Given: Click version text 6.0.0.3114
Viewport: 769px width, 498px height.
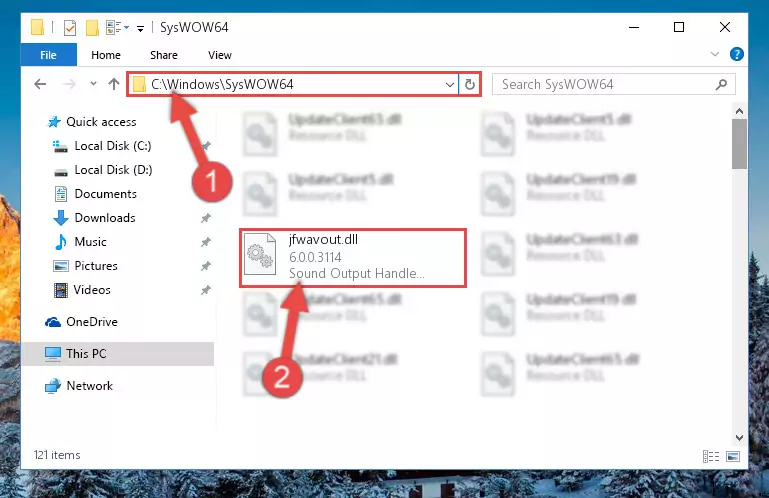Looking at the screenshot, I should tap(315, 257).
